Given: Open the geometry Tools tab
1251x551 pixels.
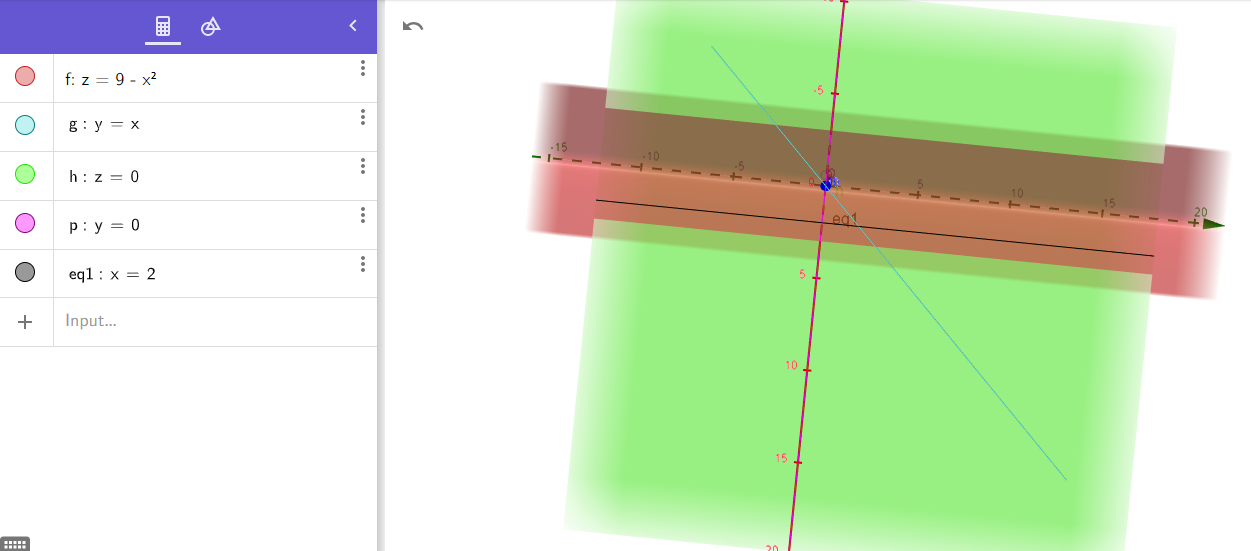Looking at the screenshot, I should [210, 27].
